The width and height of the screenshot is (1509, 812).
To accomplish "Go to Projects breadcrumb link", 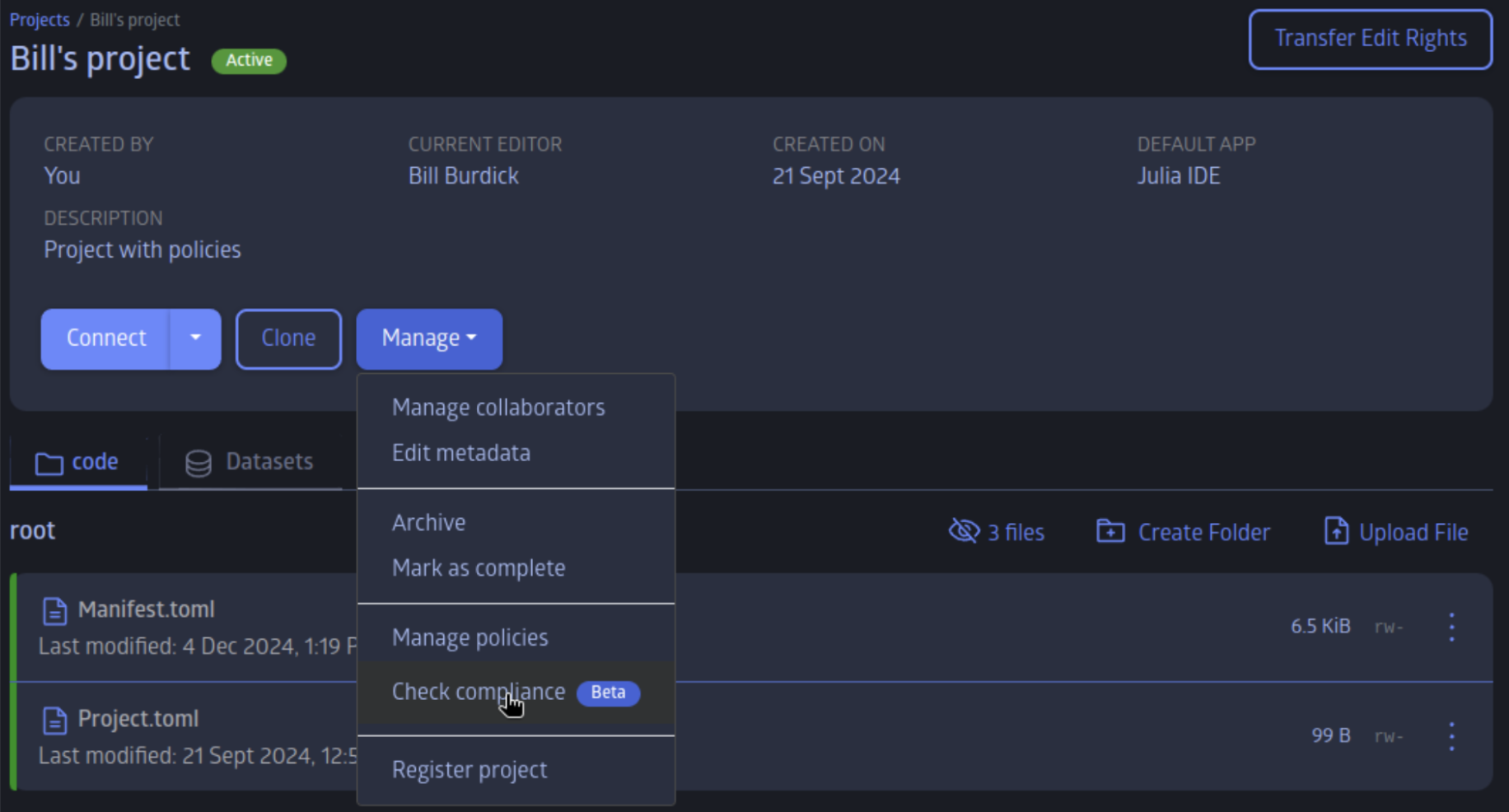I will (x=40, y=20).
